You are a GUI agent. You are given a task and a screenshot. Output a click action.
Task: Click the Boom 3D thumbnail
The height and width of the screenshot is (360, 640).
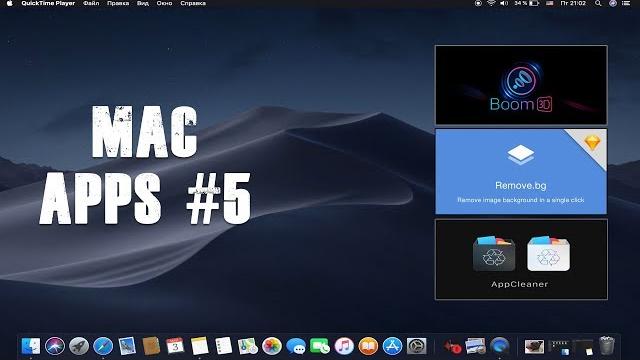(521, 85)
